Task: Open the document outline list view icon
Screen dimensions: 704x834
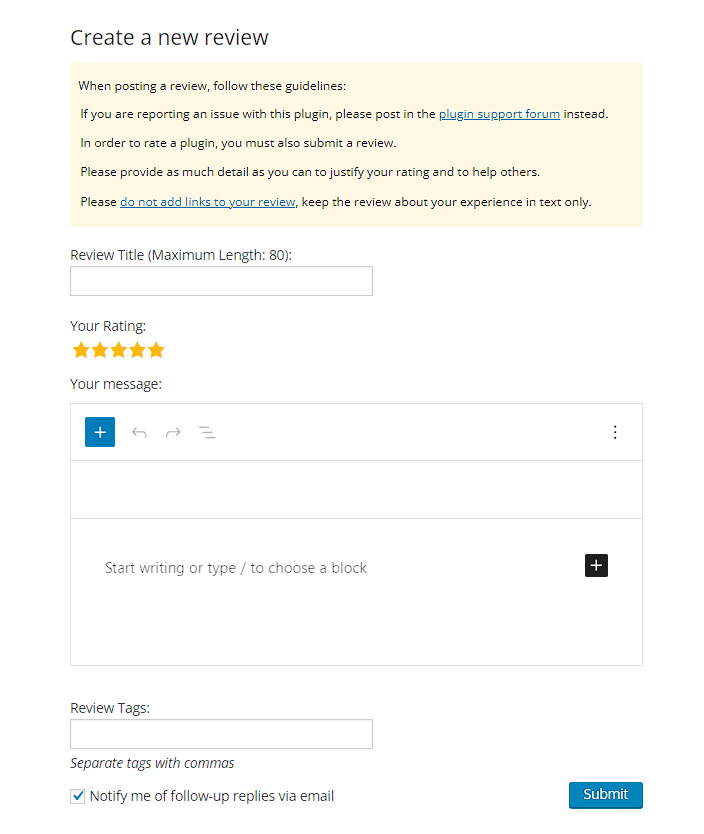Action: tap(207, 432)
